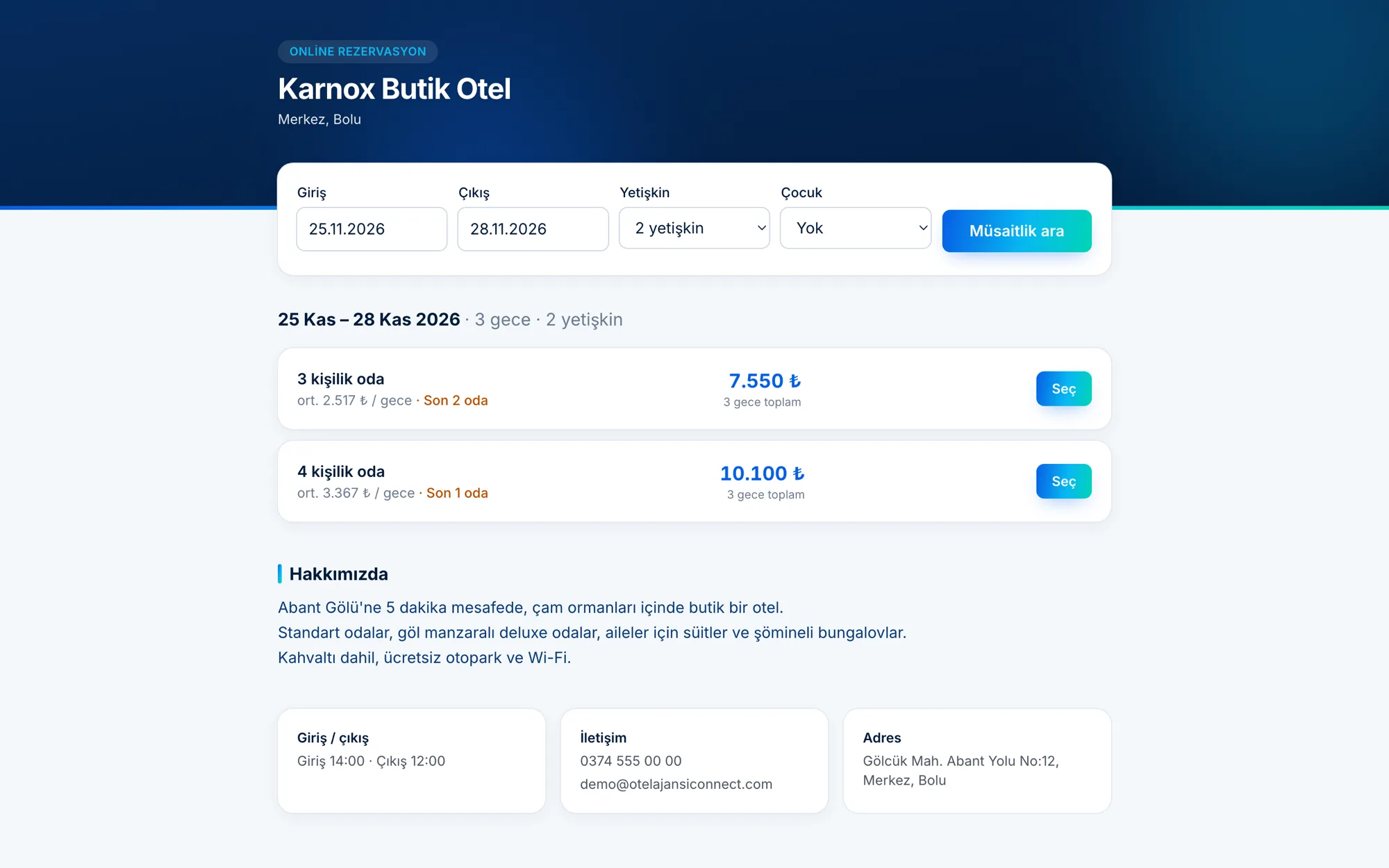1389x868 pixels.
Task: Click the Abant Gölü'ne 5 dakika sentence
Action: (531, 608)
